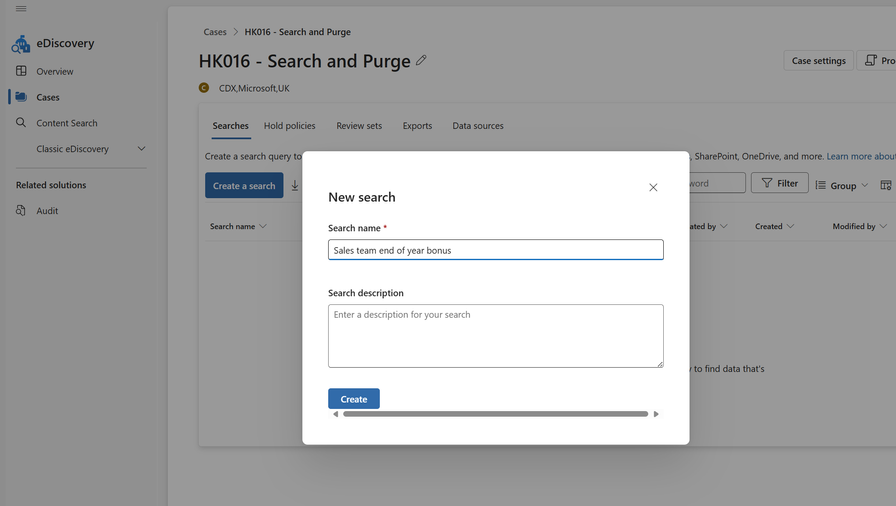The width and height of the screenshot is (896, 506).
Task: Open the Search name column sort dropdown
Action: pos(263,226)
